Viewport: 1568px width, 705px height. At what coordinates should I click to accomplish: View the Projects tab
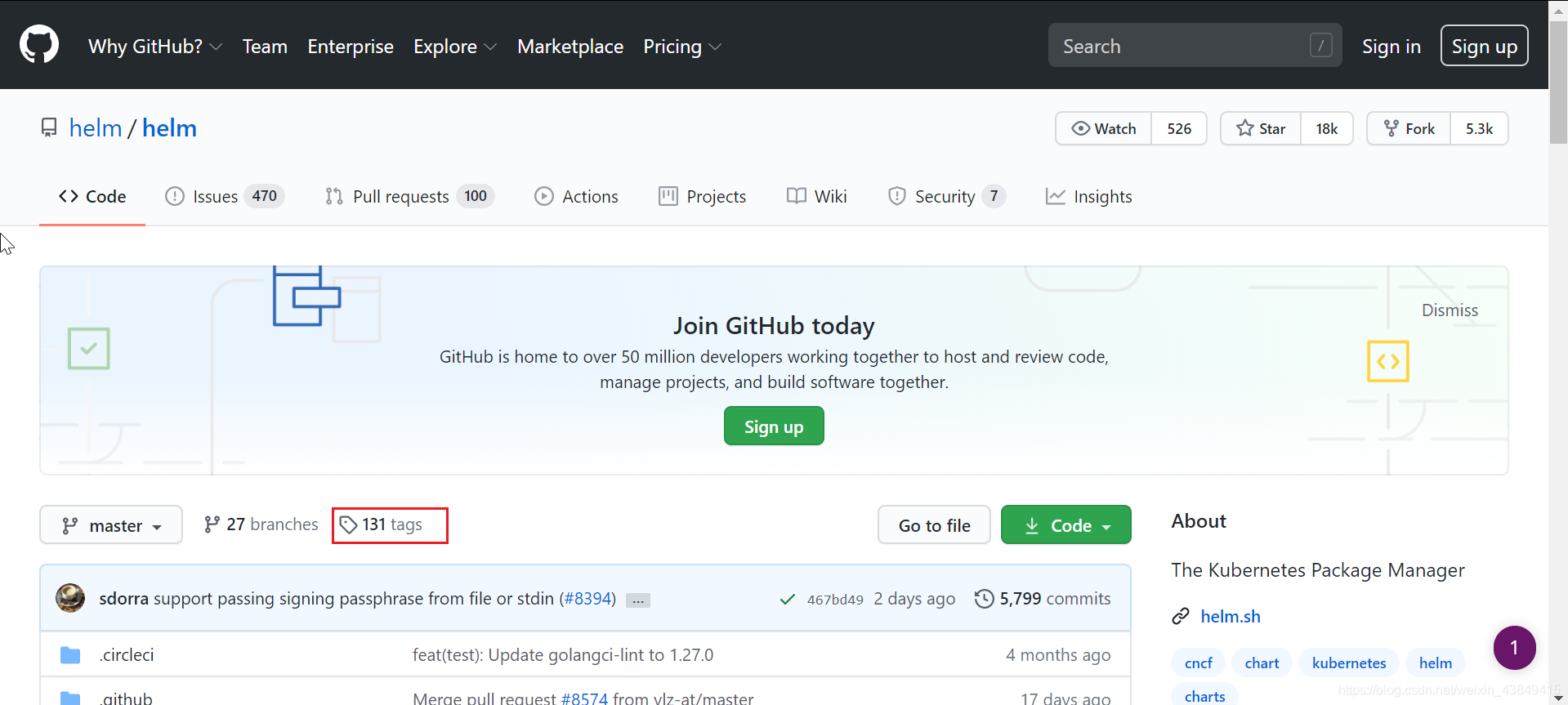coord(703,197)
